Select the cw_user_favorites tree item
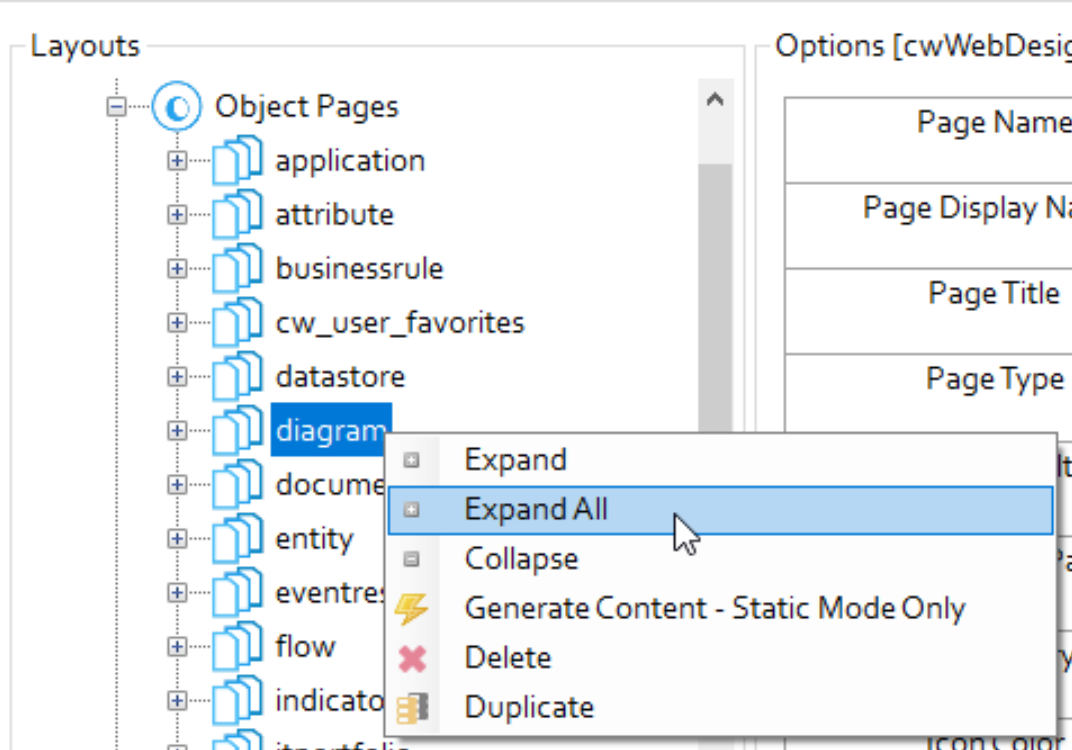The width and height of the screenshot is (1072, 750). (399, 323)
